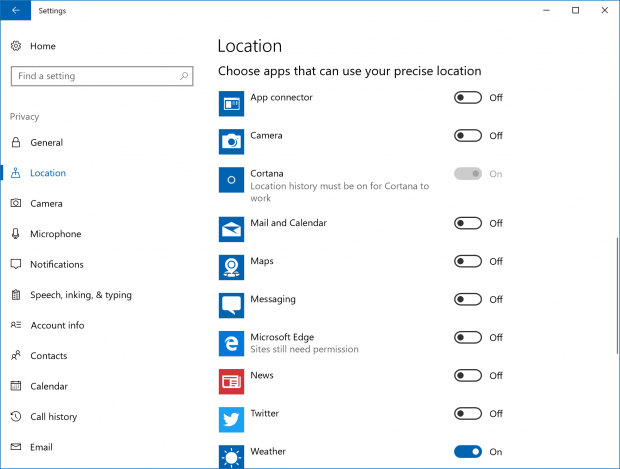Click the Camera app icon in list

[x=231, y=142]
